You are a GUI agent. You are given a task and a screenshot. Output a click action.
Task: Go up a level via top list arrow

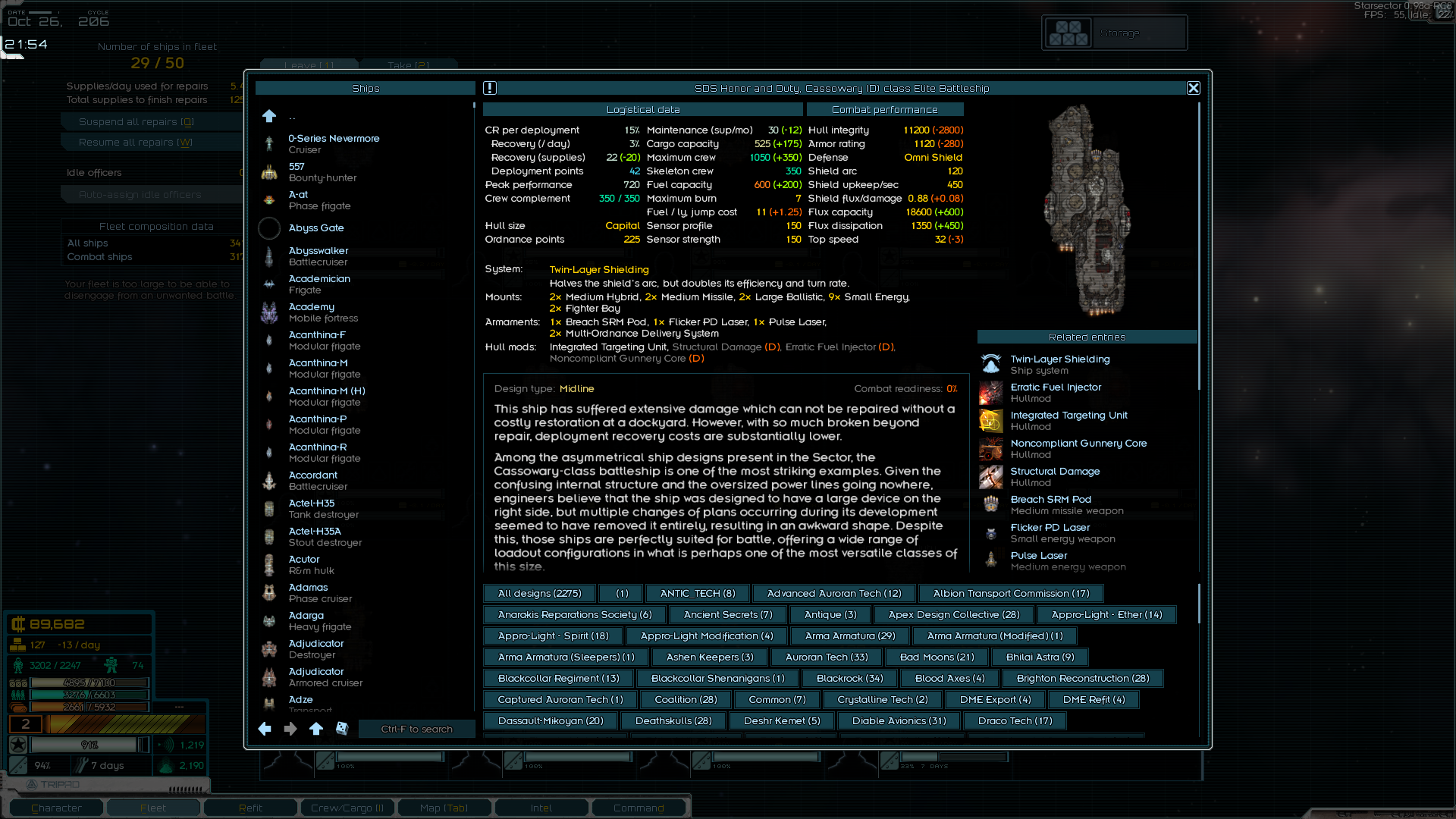click(269, 116)
